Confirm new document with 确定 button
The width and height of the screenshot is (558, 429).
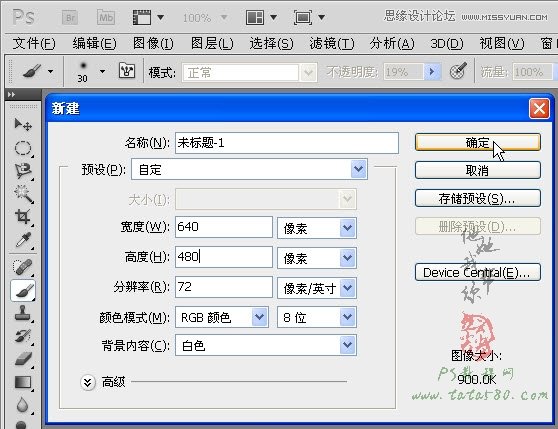tap(478, 142)
